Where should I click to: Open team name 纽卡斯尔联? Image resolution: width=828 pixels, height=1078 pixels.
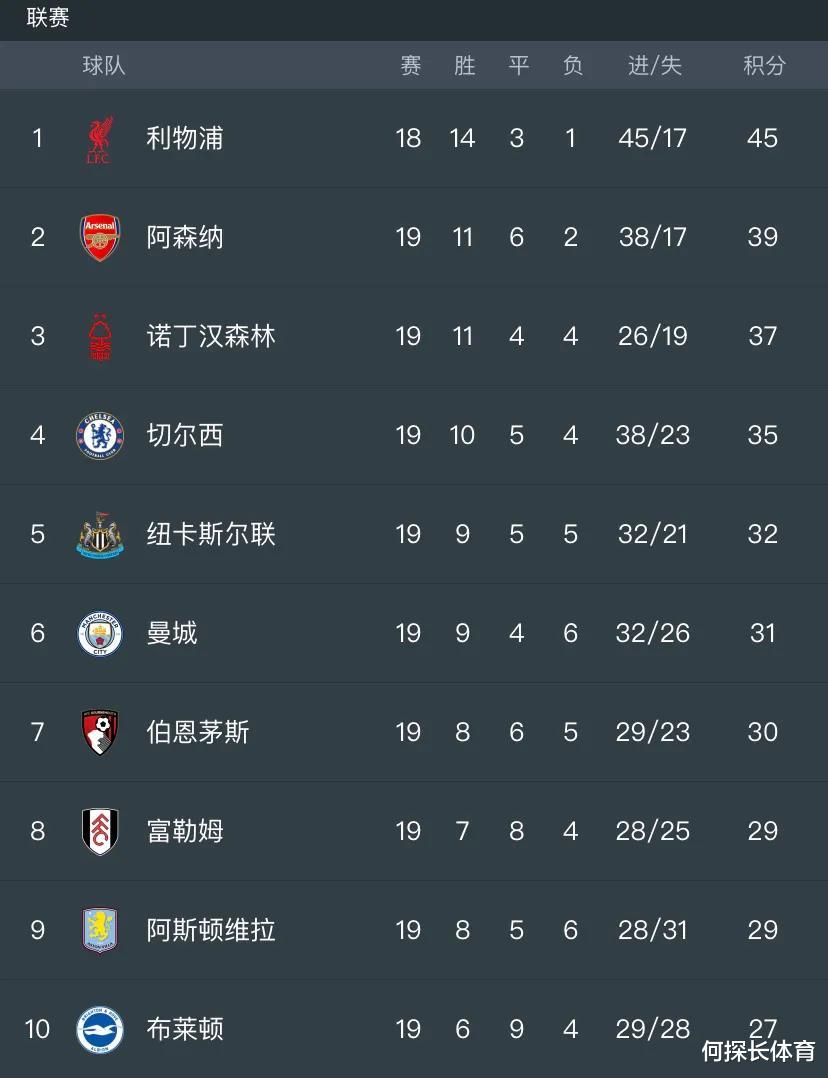coord(211,534)
